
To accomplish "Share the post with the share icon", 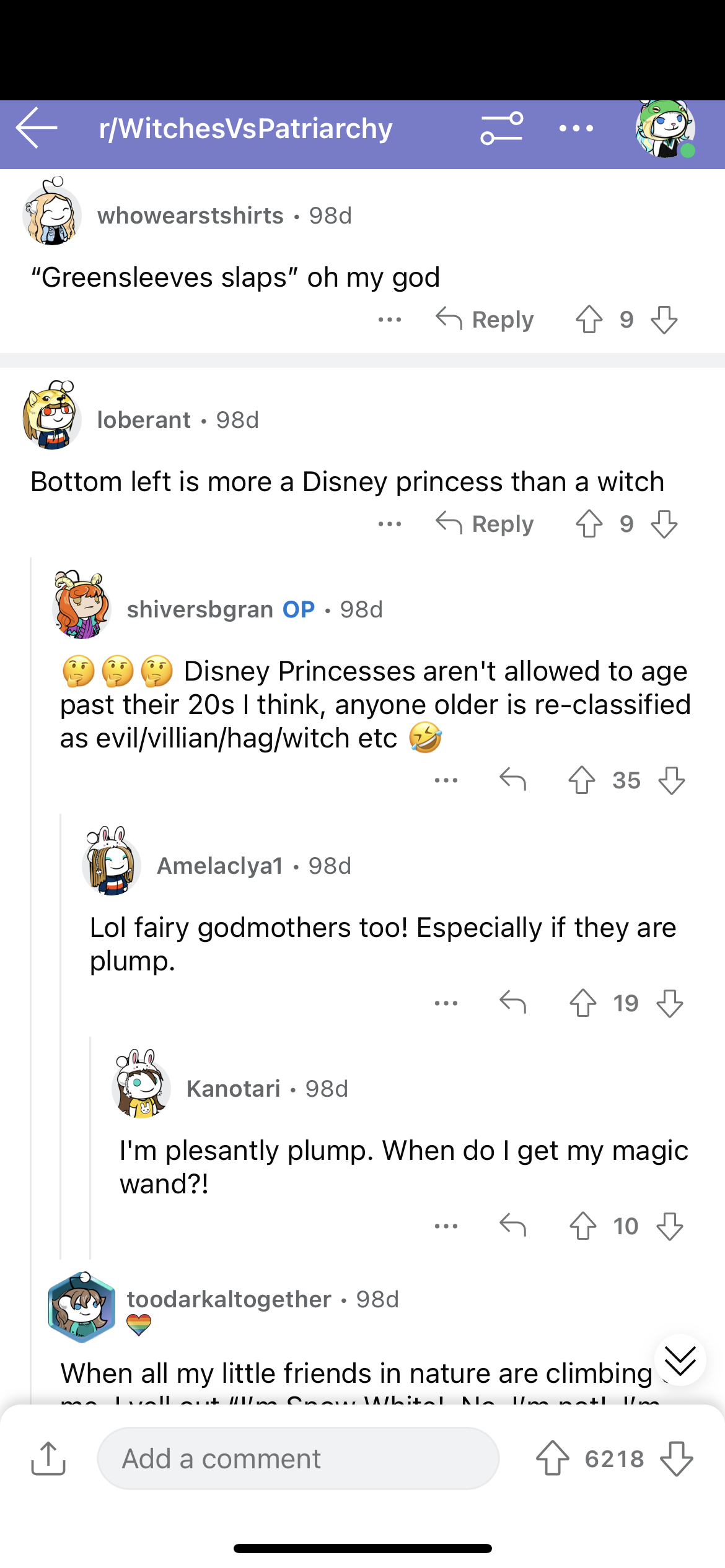I will pos(48,1459).
